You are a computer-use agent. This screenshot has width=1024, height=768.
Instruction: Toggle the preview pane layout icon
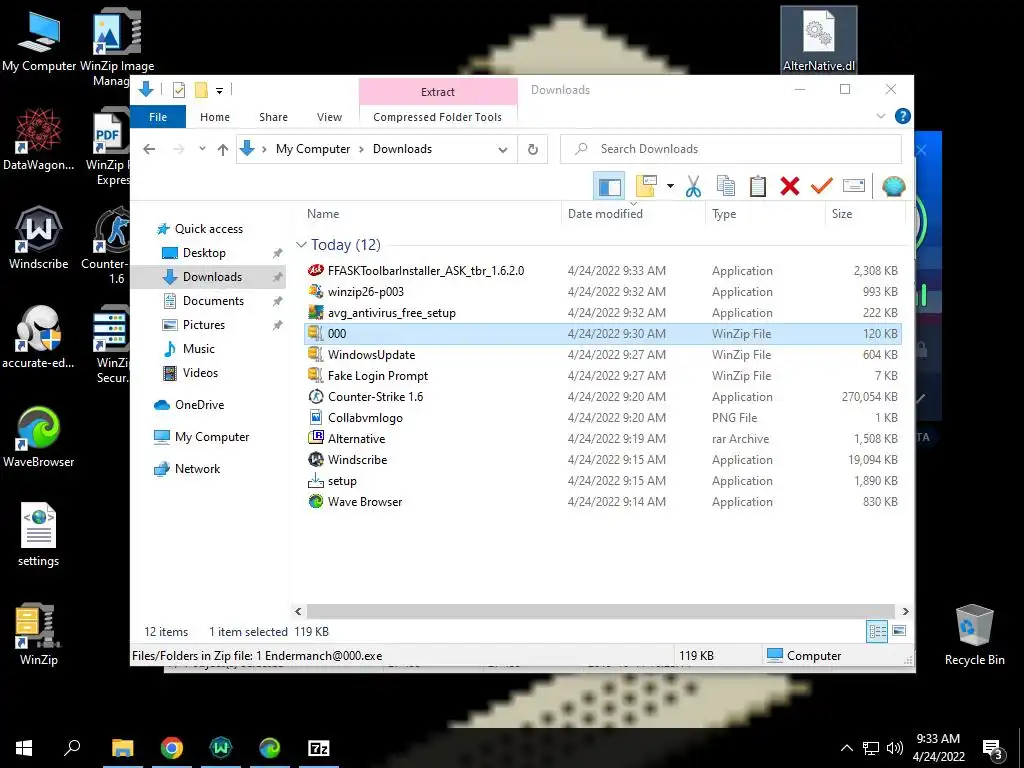coord(609,187)
